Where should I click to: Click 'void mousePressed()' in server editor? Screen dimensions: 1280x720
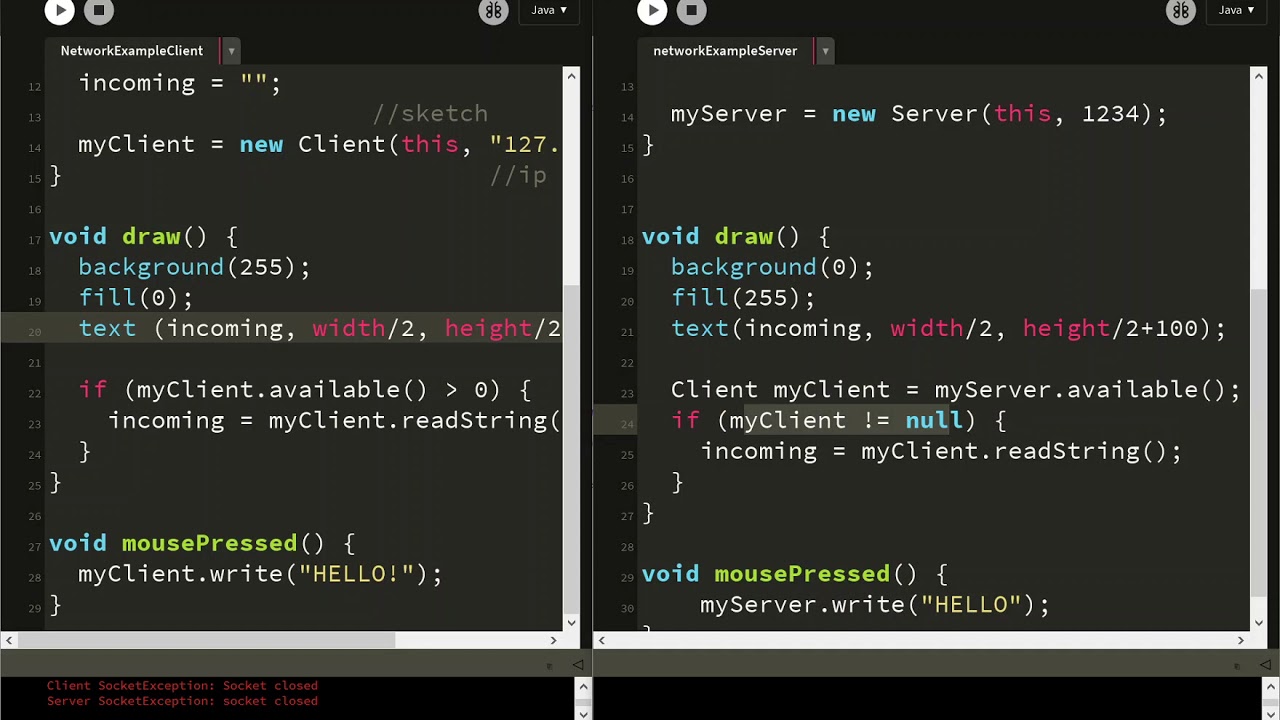click(x=794, y=575)
